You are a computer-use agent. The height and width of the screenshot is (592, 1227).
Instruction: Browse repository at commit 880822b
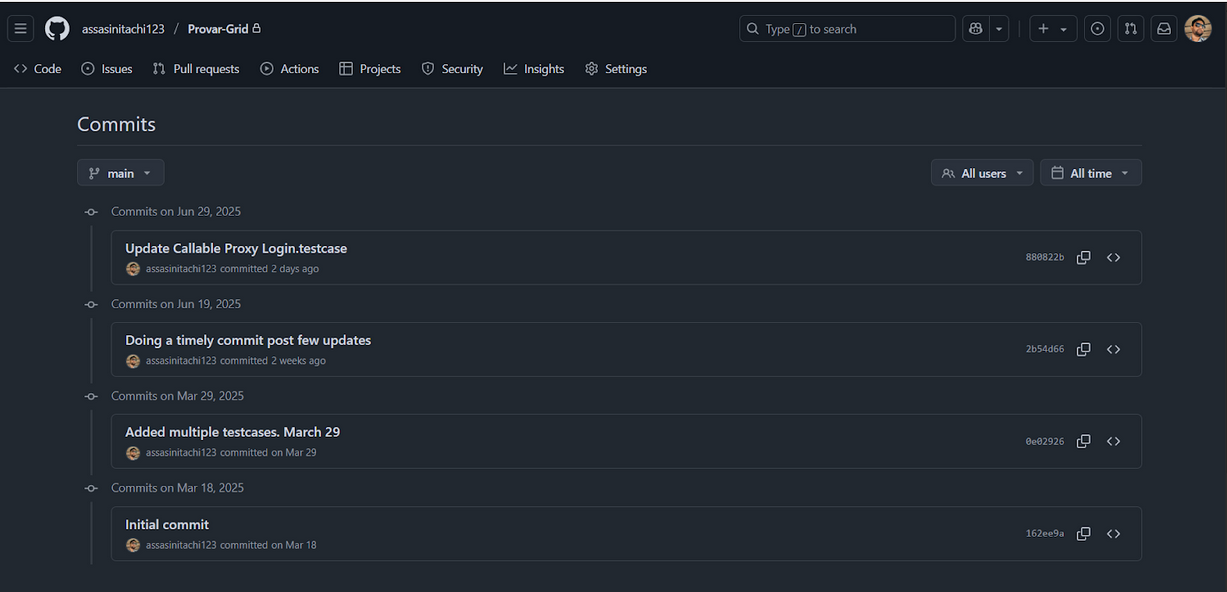[x=1113, y=258]
